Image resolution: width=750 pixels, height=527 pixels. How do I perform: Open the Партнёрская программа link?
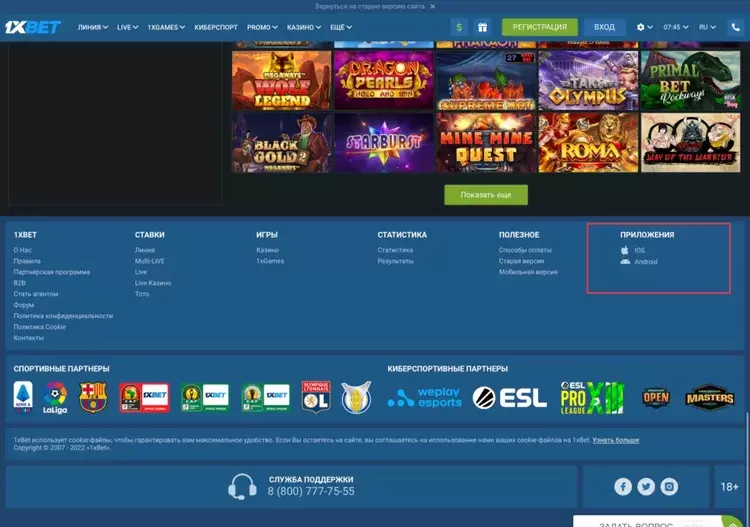(52, 272)
